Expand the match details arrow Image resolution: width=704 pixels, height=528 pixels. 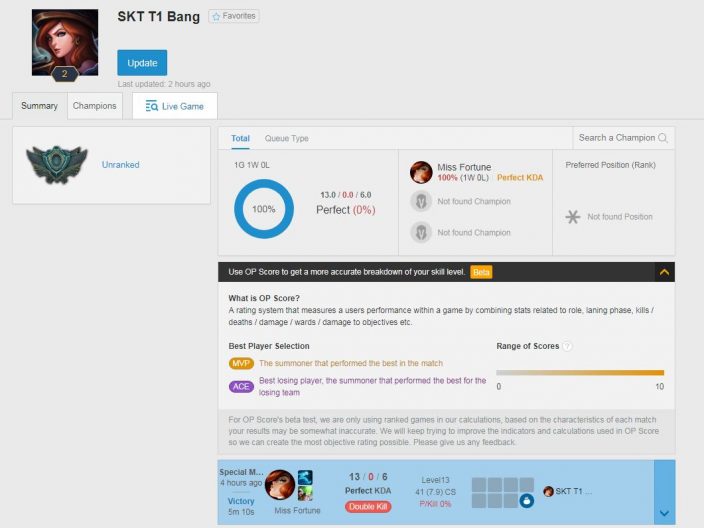point(665,513)
